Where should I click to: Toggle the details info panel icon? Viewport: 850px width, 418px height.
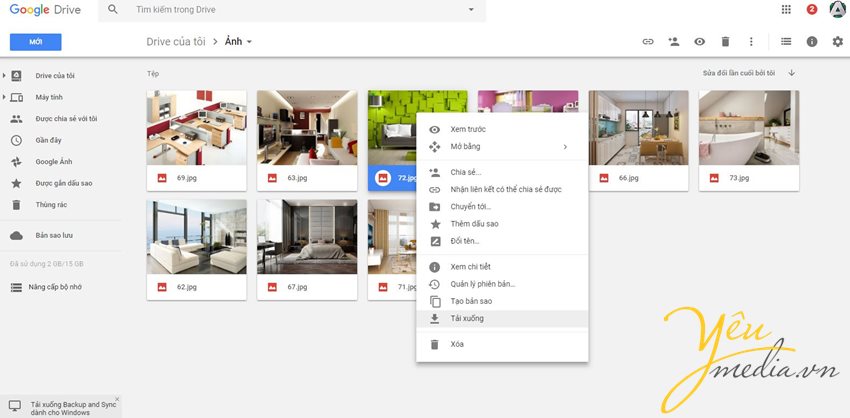pyautogui.click(x=812, y=41)
